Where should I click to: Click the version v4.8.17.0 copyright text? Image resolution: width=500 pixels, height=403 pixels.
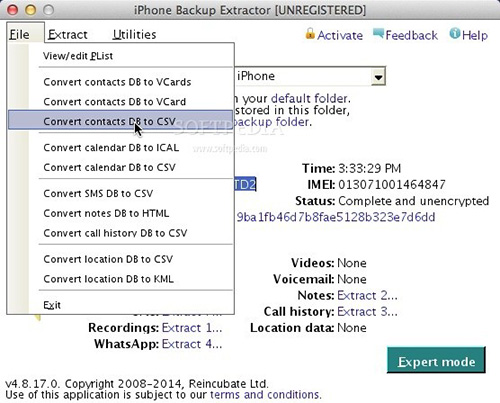point(137,384)
